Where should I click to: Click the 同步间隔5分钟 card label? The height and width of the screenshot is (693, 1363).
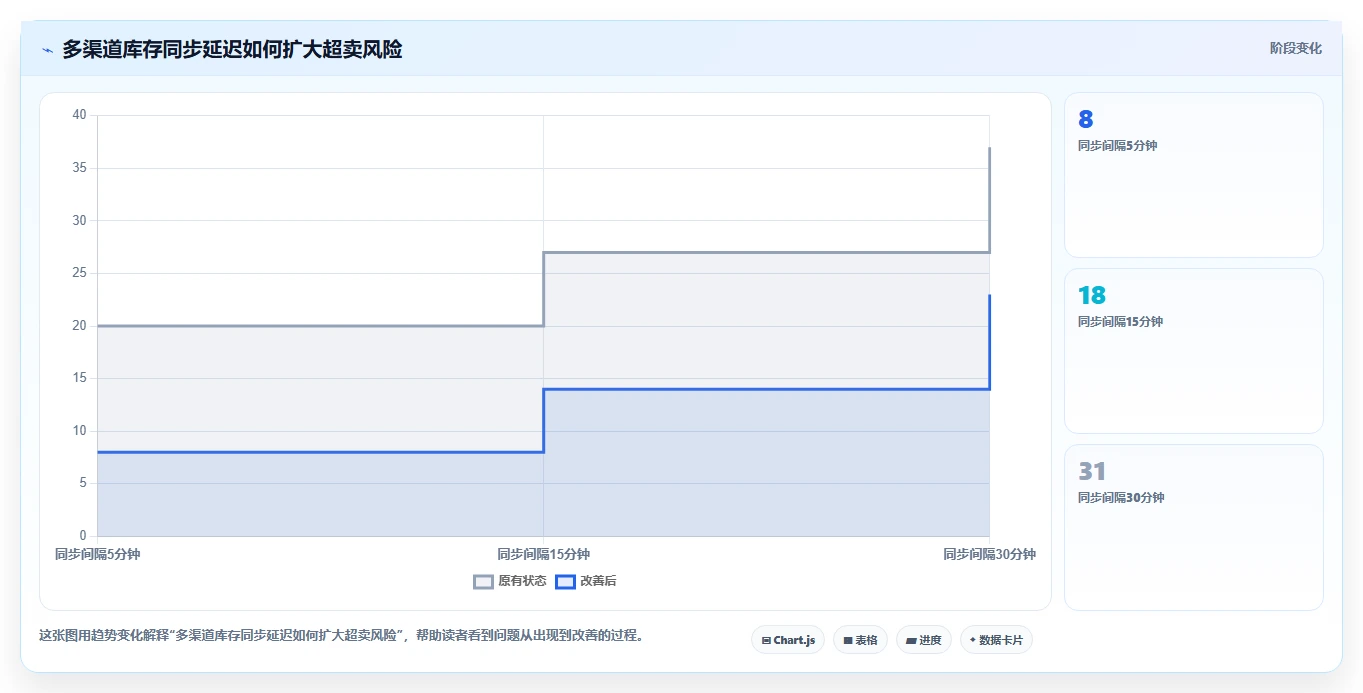[1117, 146]
